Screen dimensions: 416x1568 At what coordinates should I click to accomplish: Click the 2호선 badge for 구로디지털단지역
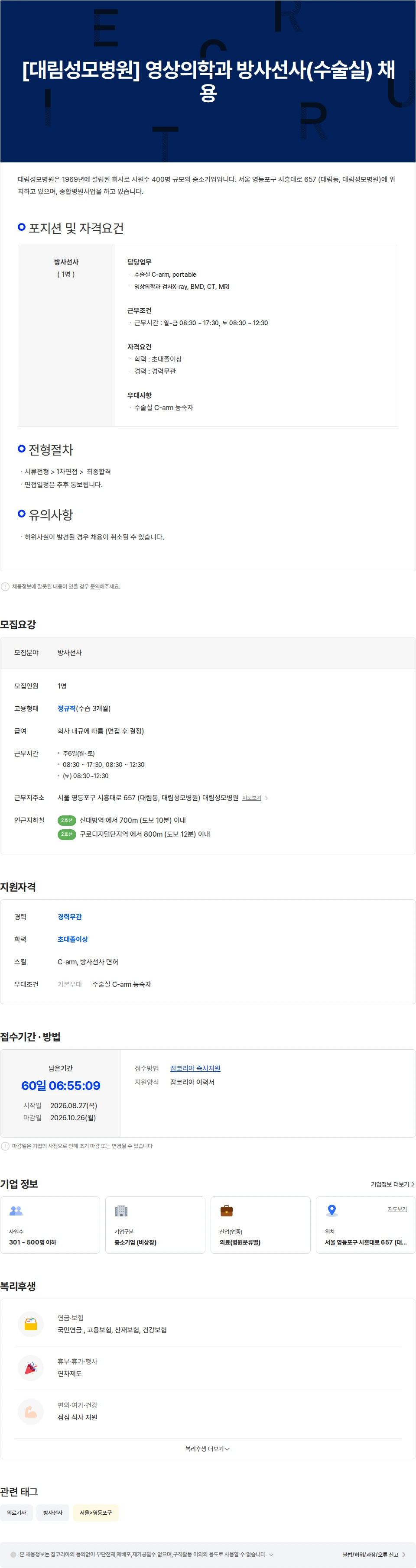[x=66, y=834]
